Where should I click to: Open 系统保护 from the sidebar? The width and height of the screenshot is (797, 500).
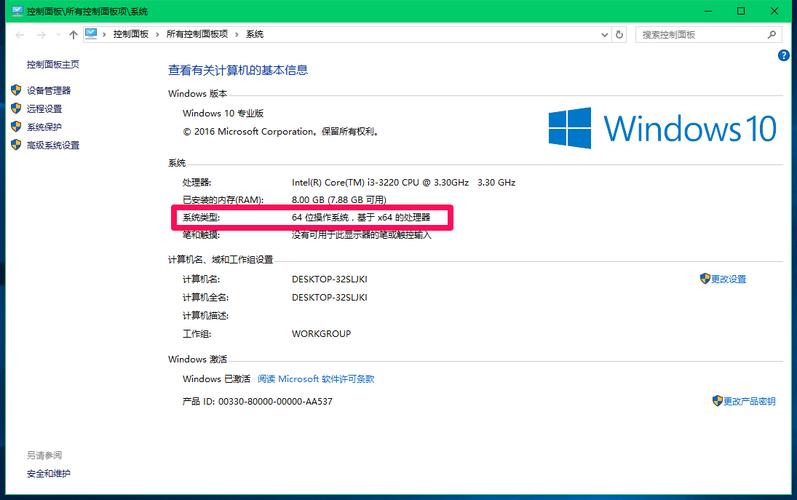click(x=44, y=127)
